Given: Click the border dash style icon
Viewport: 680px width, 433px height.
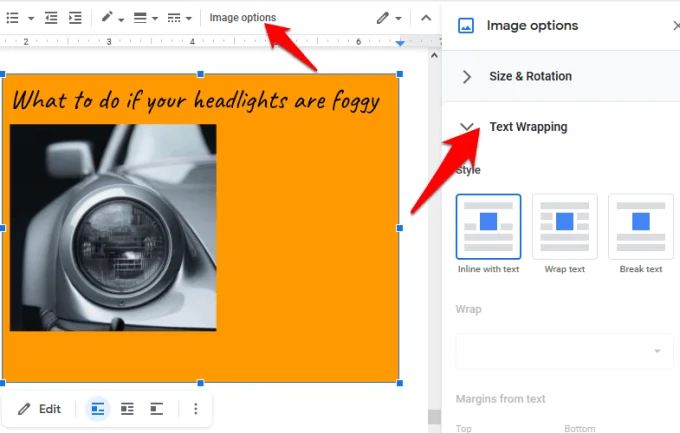Looking at the screenshot, I should [x=174, y=18].
